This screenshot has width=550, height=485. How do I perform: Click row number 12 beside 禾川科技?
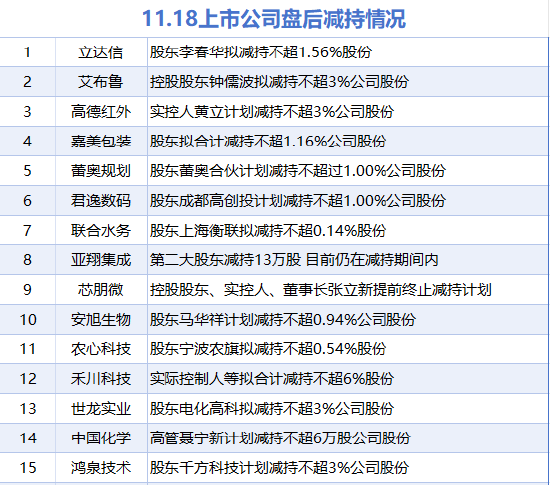click(x=28, y=379)
